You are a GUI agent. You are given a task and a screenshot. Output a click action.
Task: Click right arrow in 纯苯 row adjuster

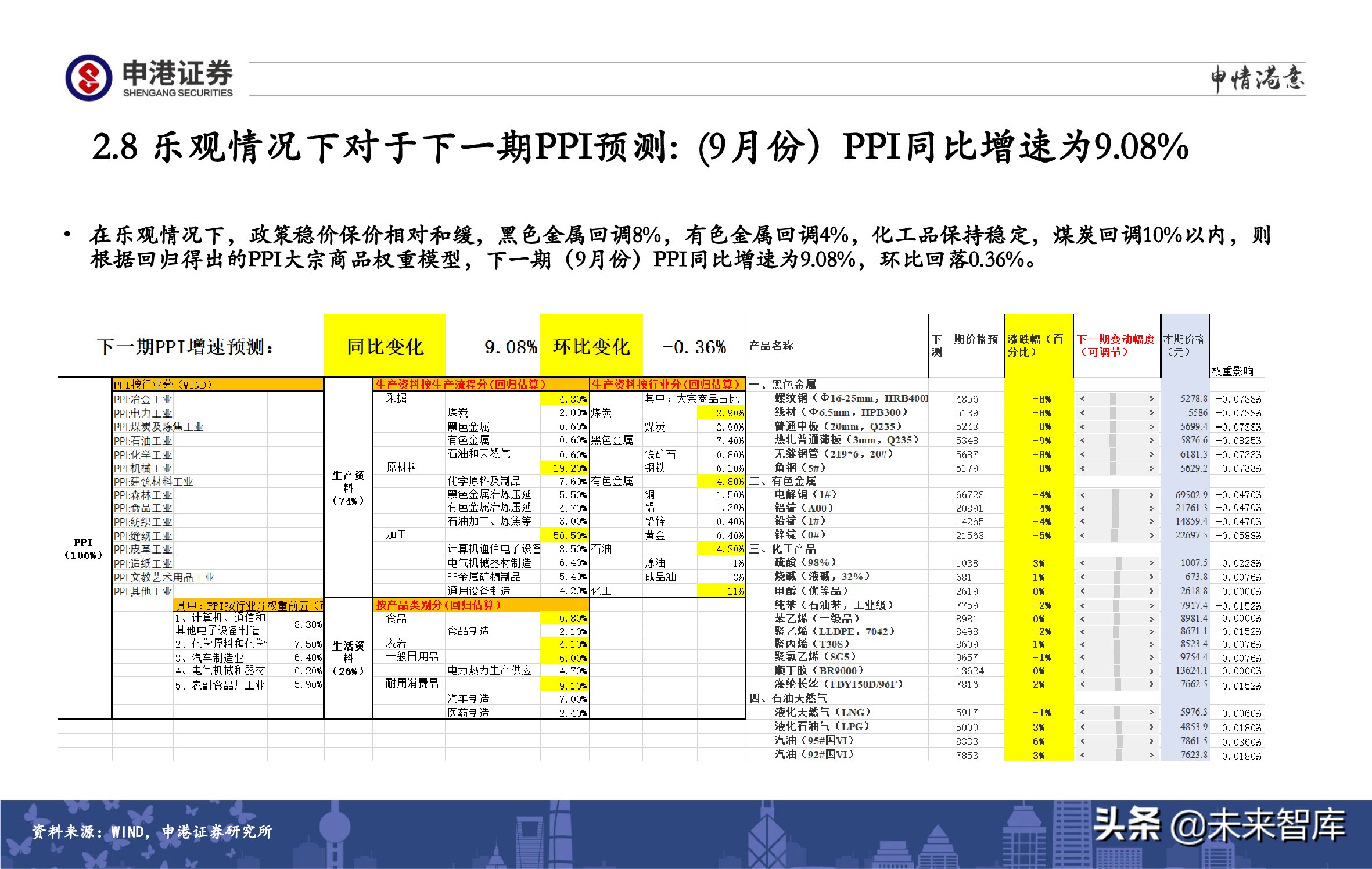click(1151, 605)
